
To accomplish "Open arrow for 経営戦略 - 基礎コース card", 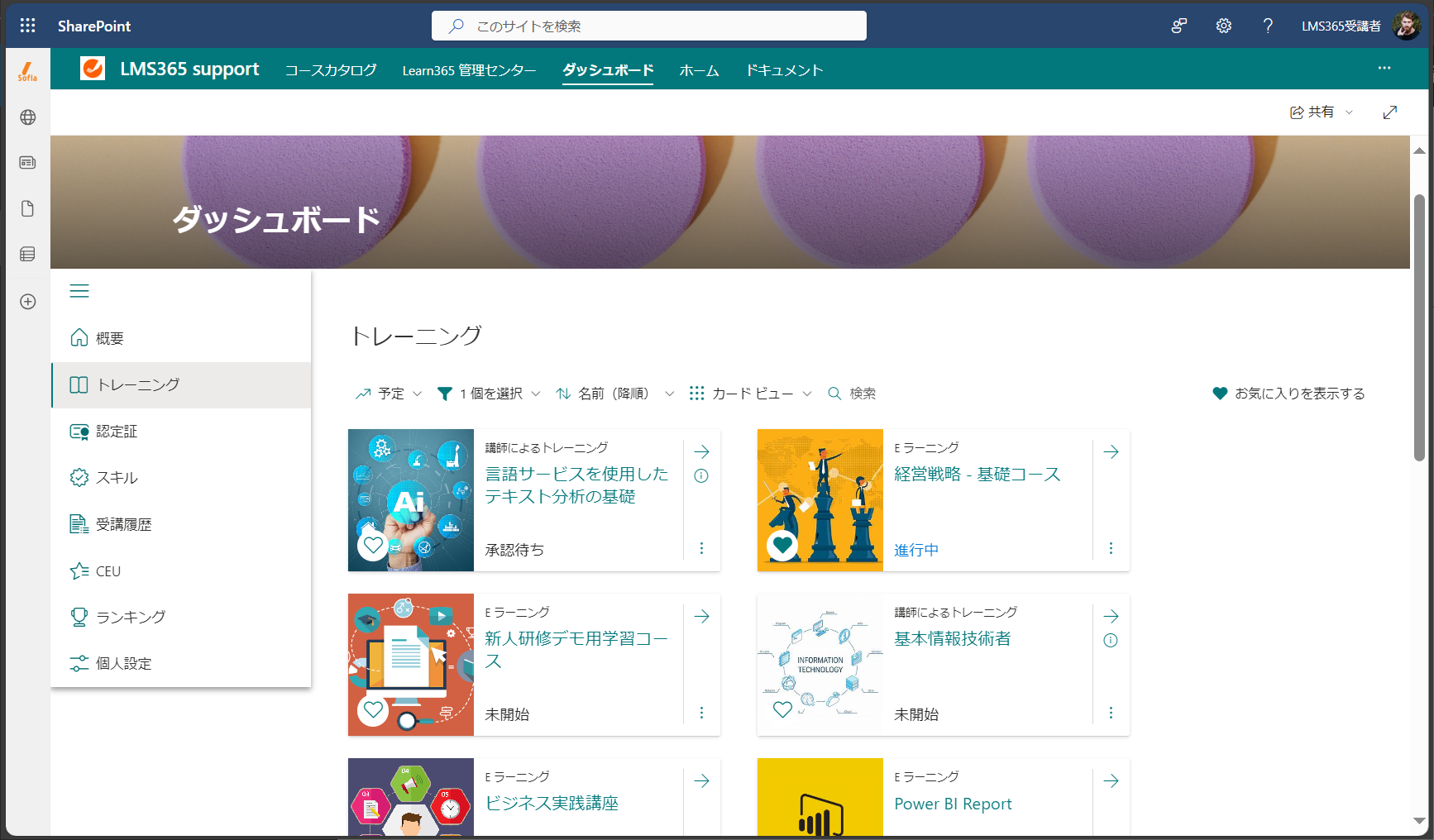I will (x=1111, y=451).
